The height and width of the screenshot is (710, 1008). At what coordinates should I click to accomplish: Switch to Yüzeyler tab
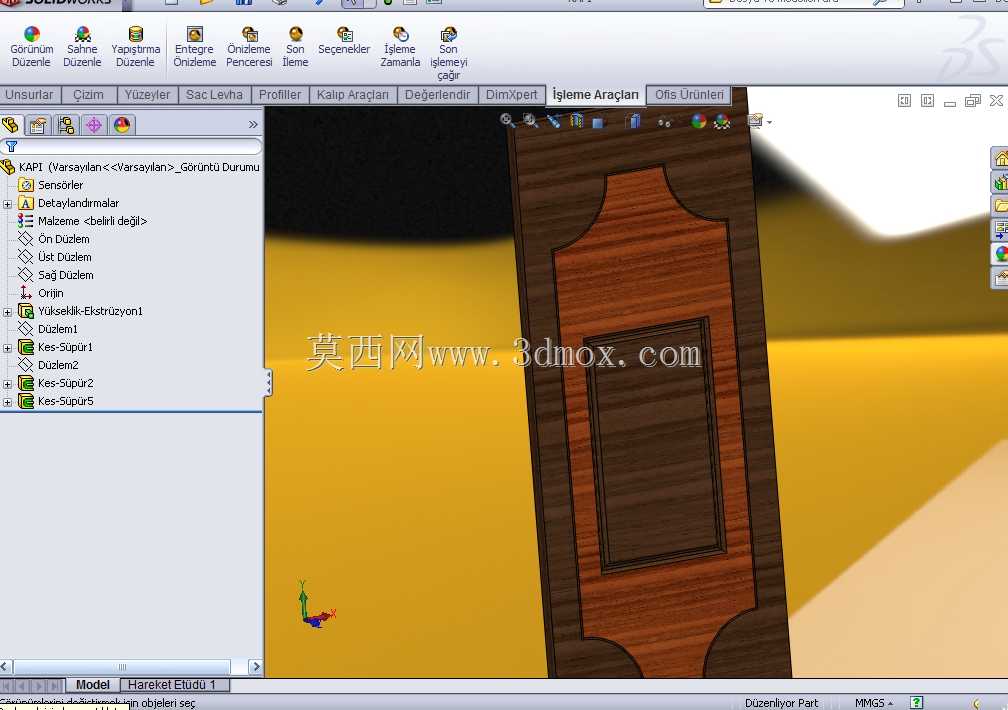[147, 95]
